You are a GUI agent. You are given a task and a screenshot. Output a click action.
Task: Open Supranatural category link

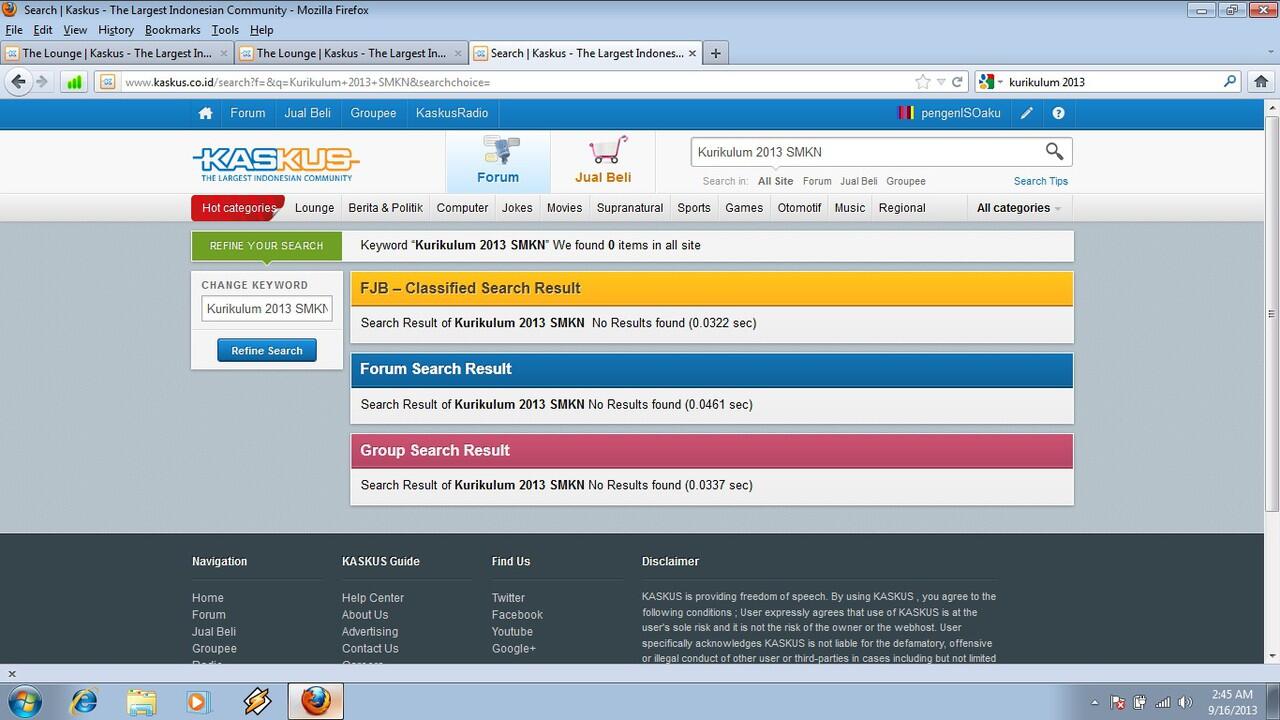pos(630,208)
